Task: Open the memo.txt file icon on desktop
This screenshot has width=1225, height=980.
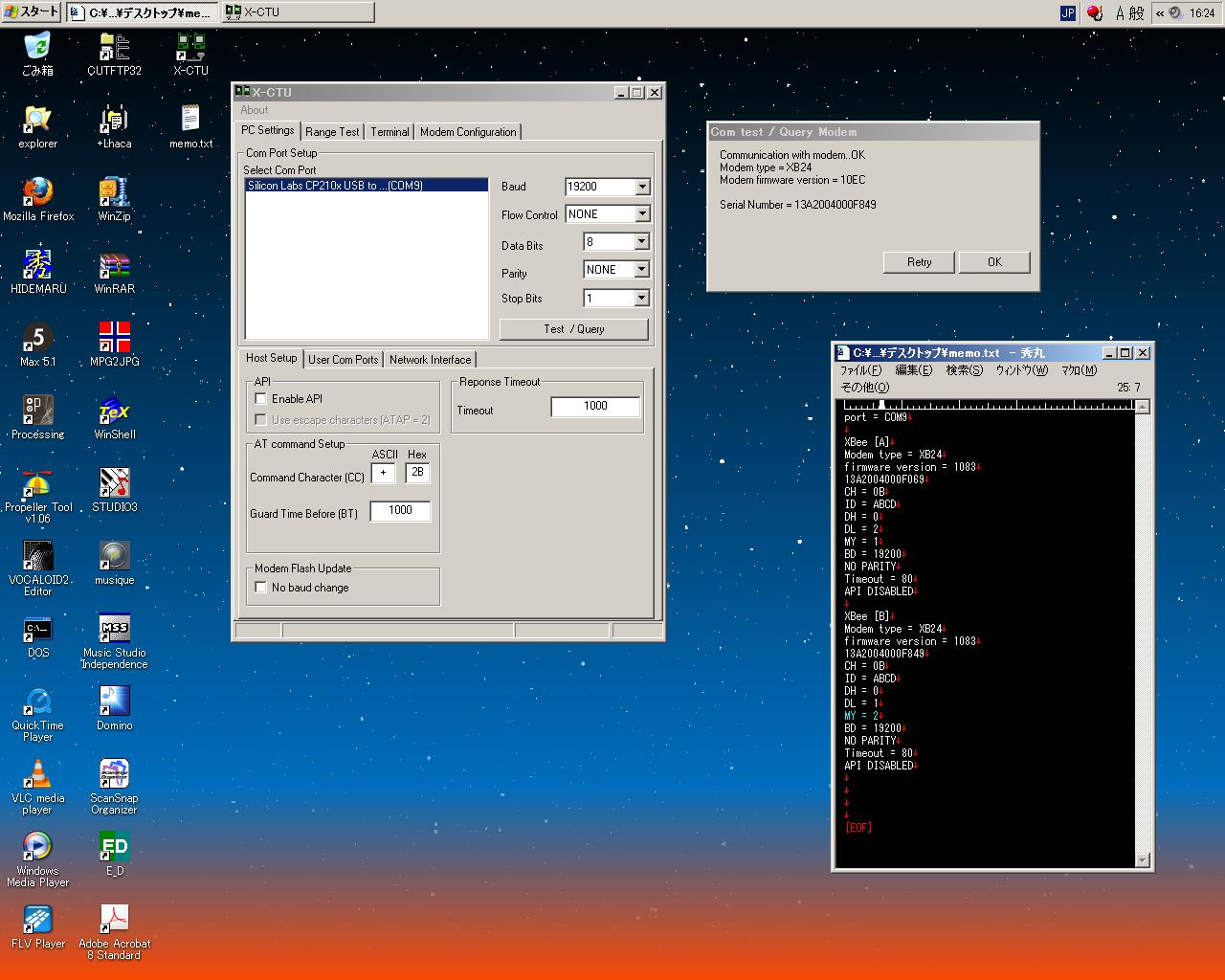Action: (190, 121)
